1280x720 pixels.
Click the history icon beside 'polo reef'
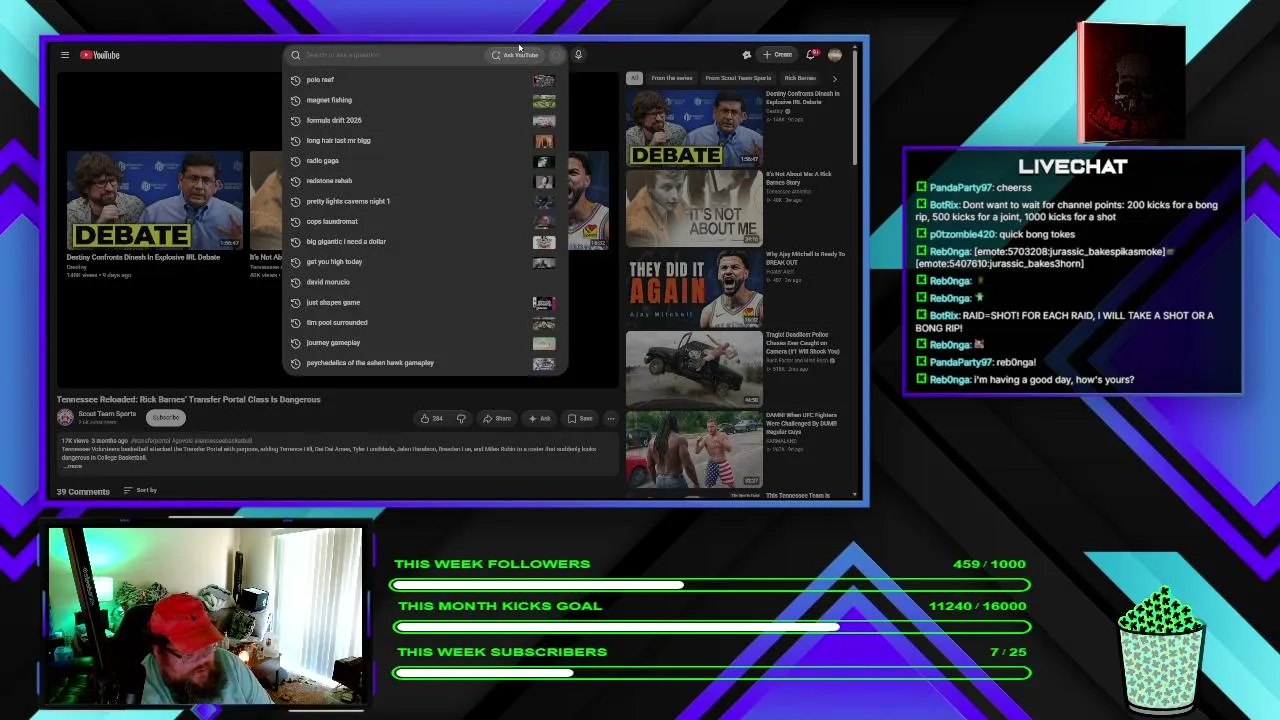[295, 80]
